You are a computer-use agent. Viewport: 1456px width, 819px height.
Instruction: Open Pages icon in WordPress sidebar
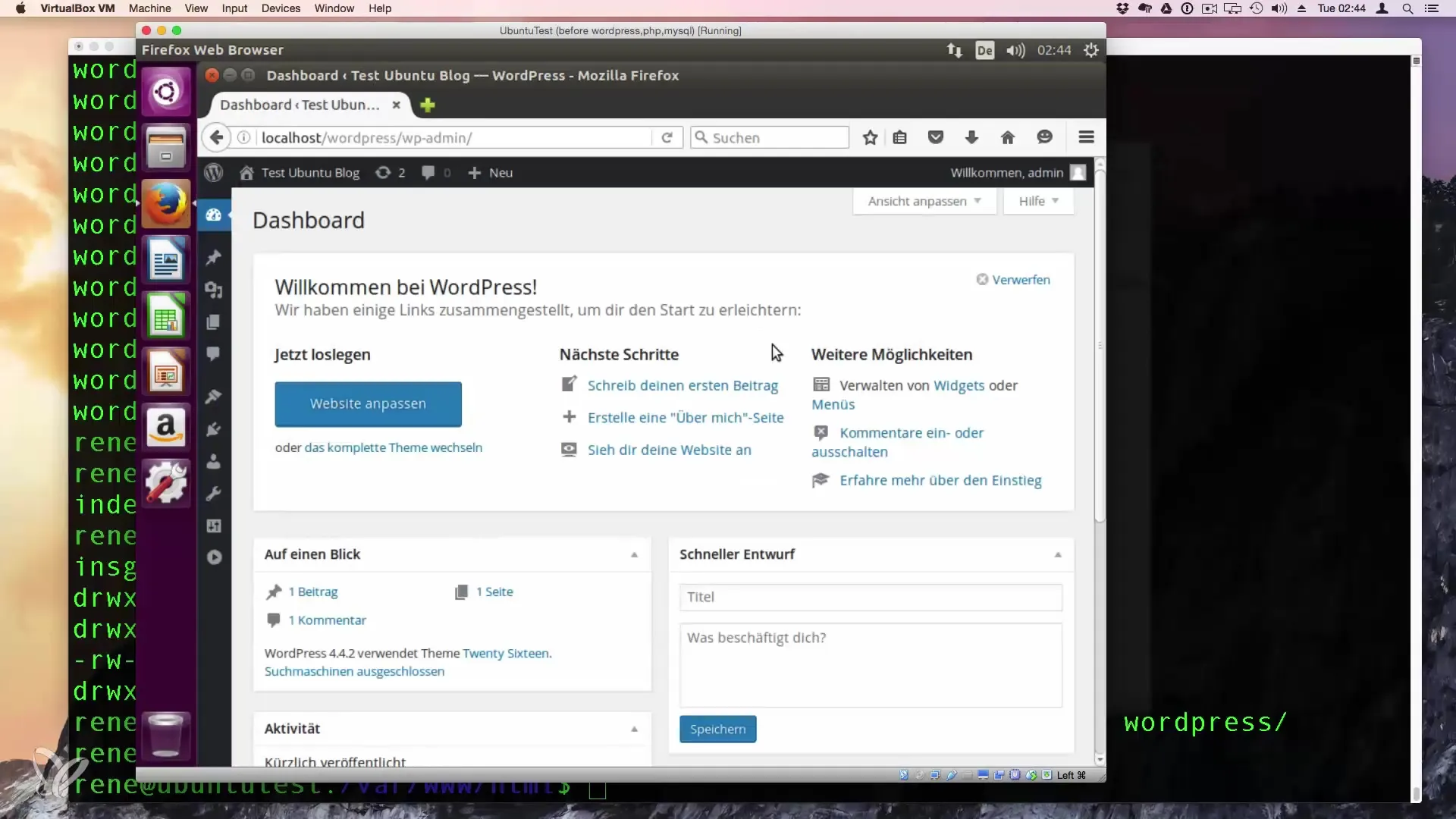pos(214,322)
